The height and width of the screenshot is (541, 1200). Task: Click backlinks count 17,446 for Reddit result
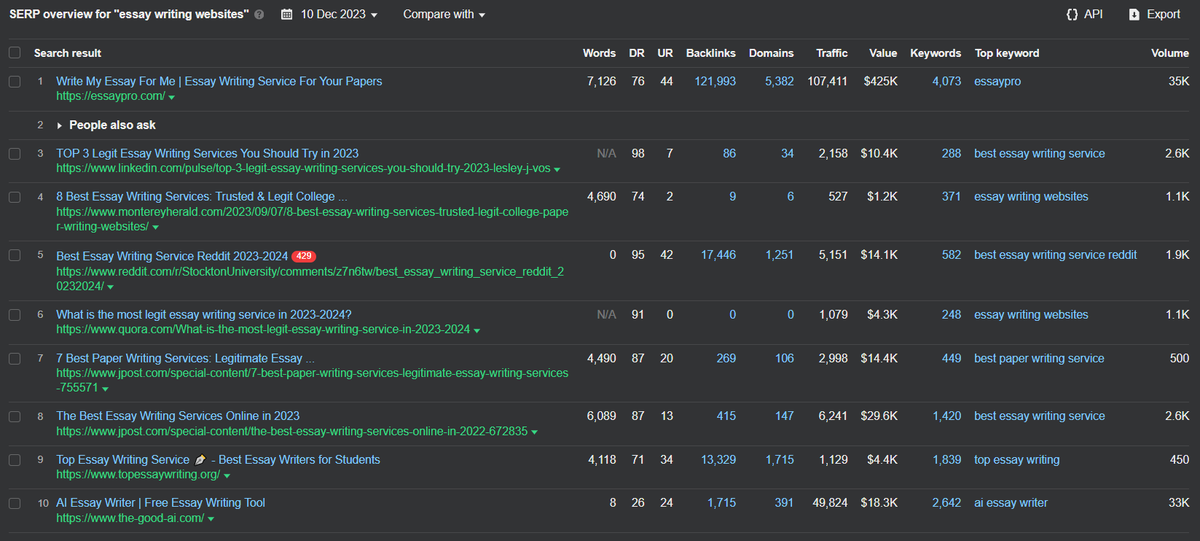pyautogui.click(x=718, y=255)
